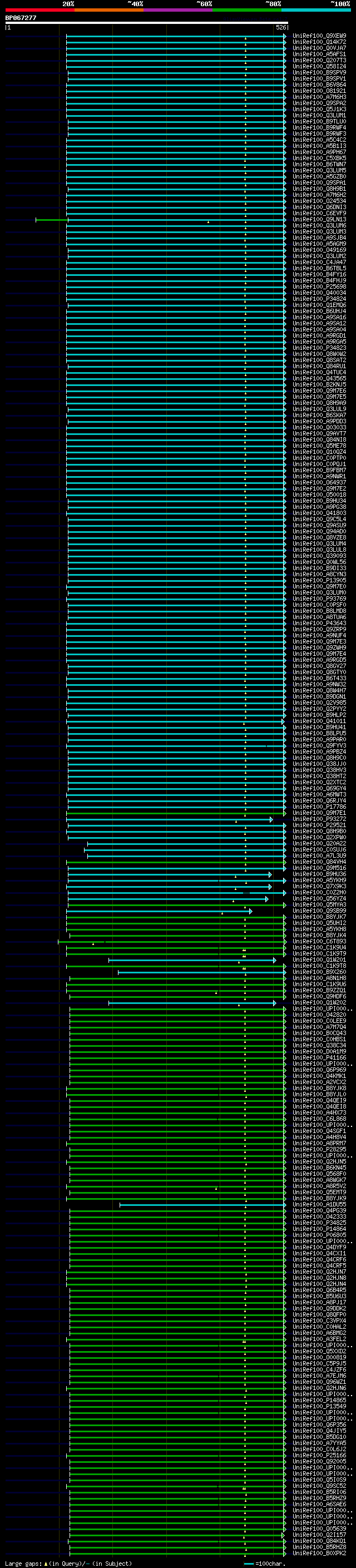Select hit UniRef100_Q5J1K3
This screenshot has width=356, height=1568.
319,110
